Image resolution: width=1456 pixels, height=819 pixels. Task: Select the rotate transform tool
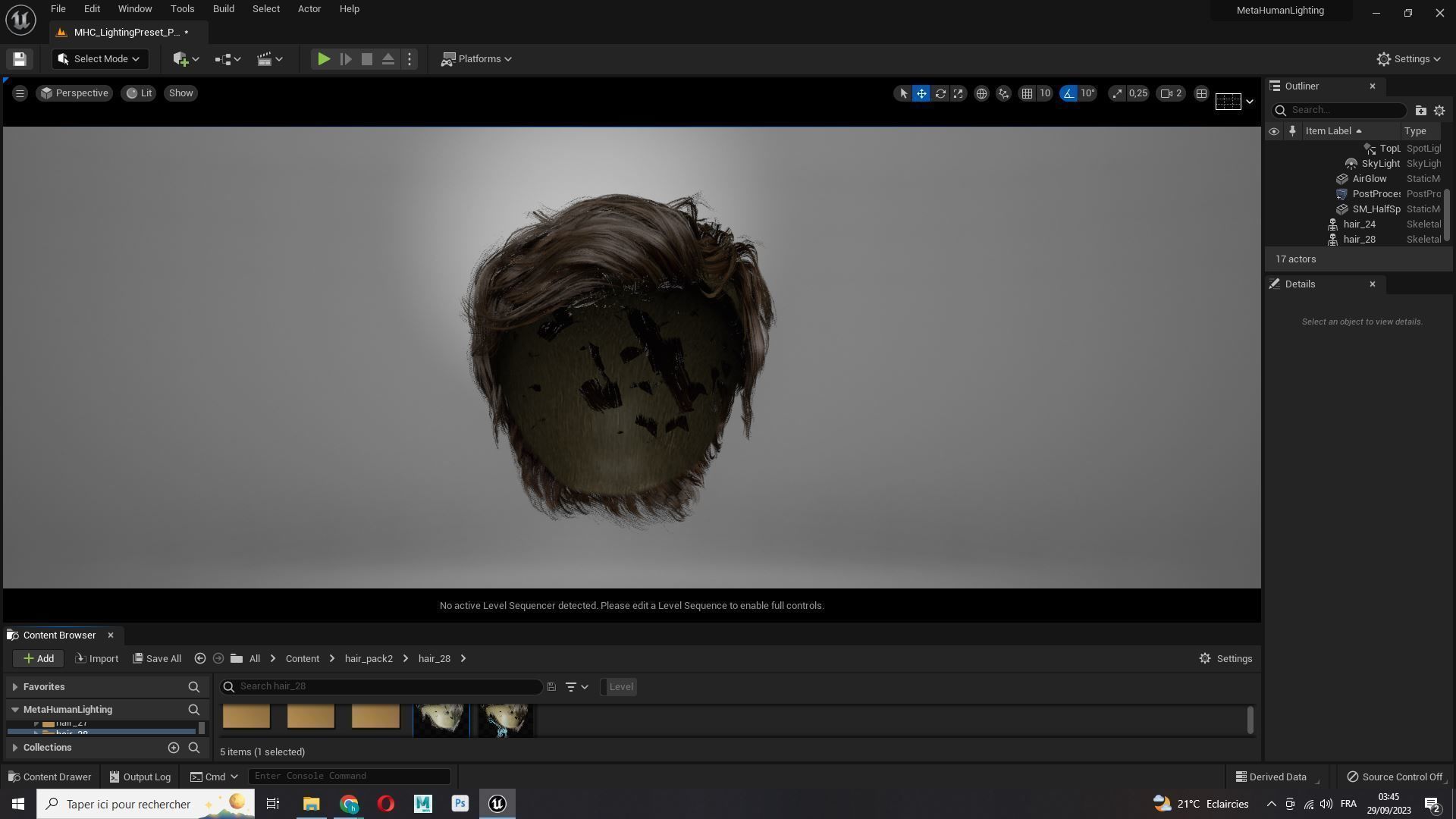[x=940, y=93]
